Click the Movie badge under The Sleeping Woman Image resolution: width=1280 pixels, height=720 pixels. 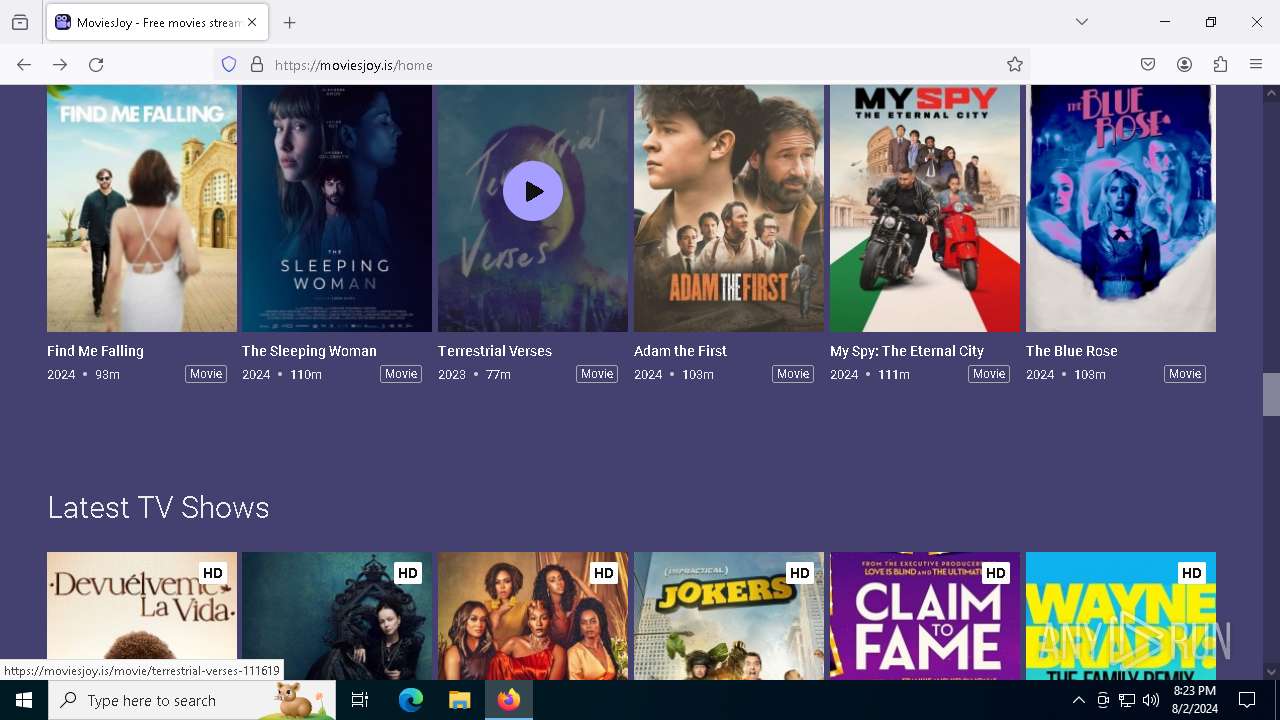click(401, 374)
